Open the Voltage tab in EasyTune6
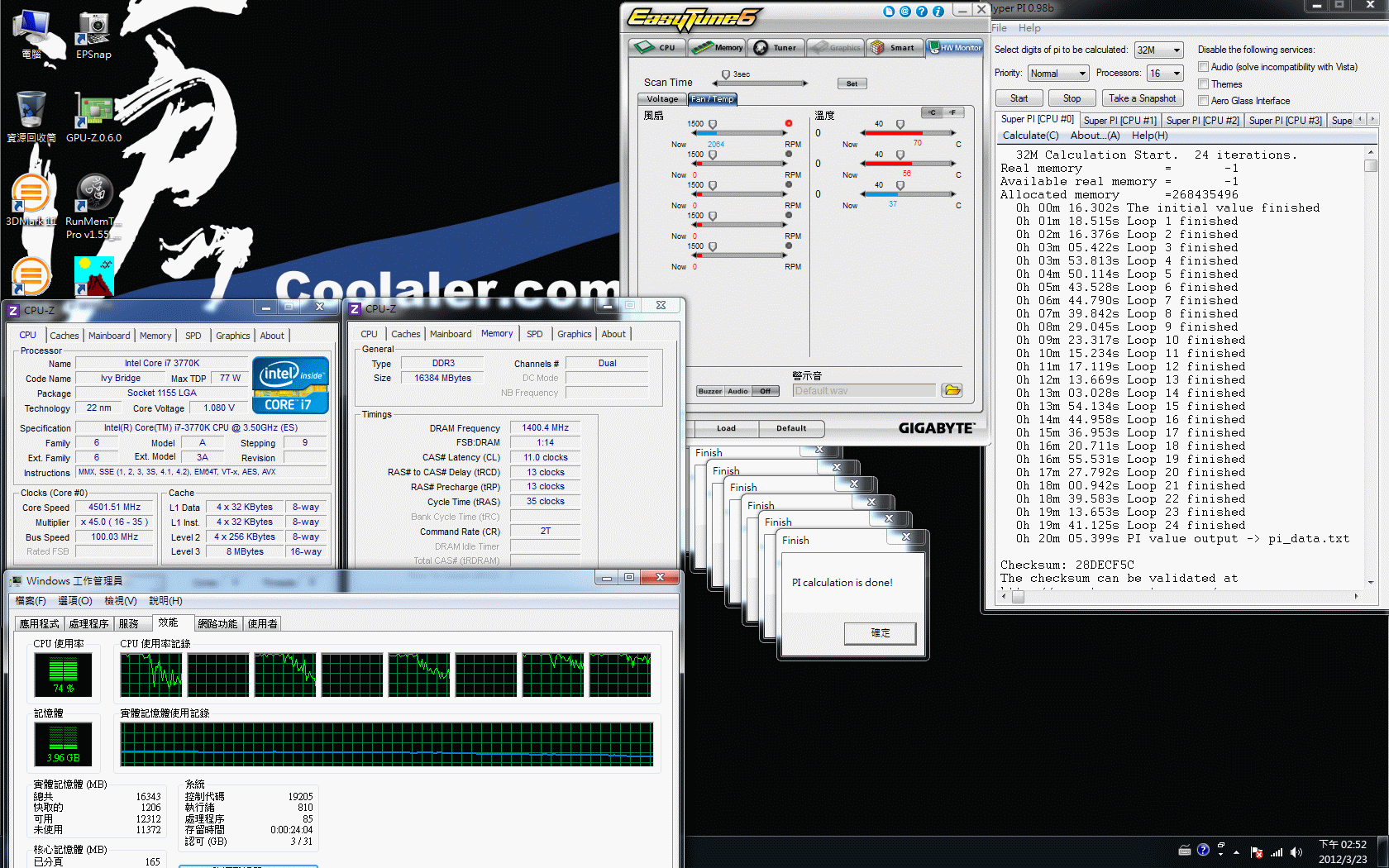The image size is (1389, 868). (x=661, y=99)
